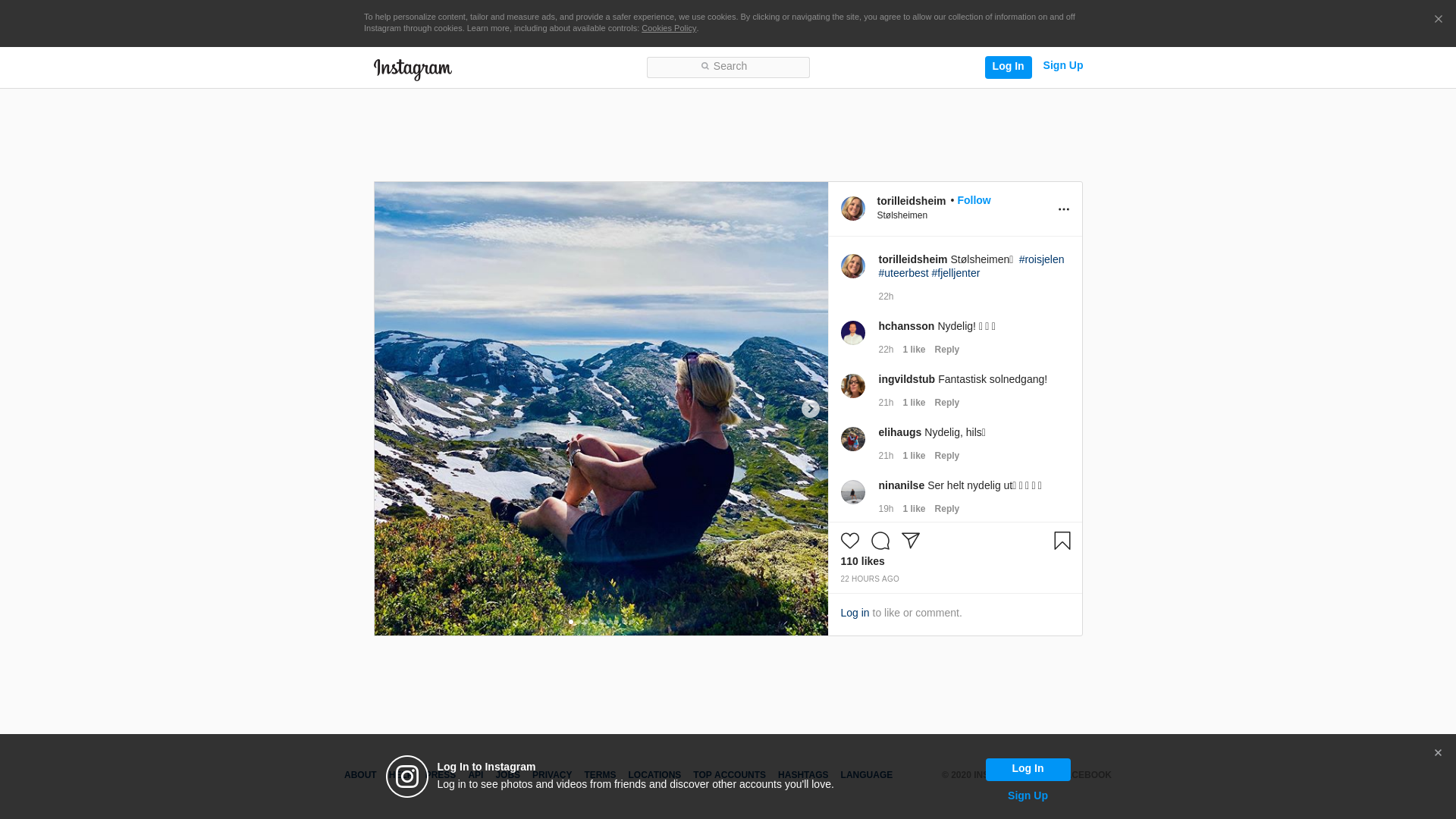The width and height of the screenshot is (1456, 819).
Task: Open the Cookies Policy link
Action: point(668,28)
